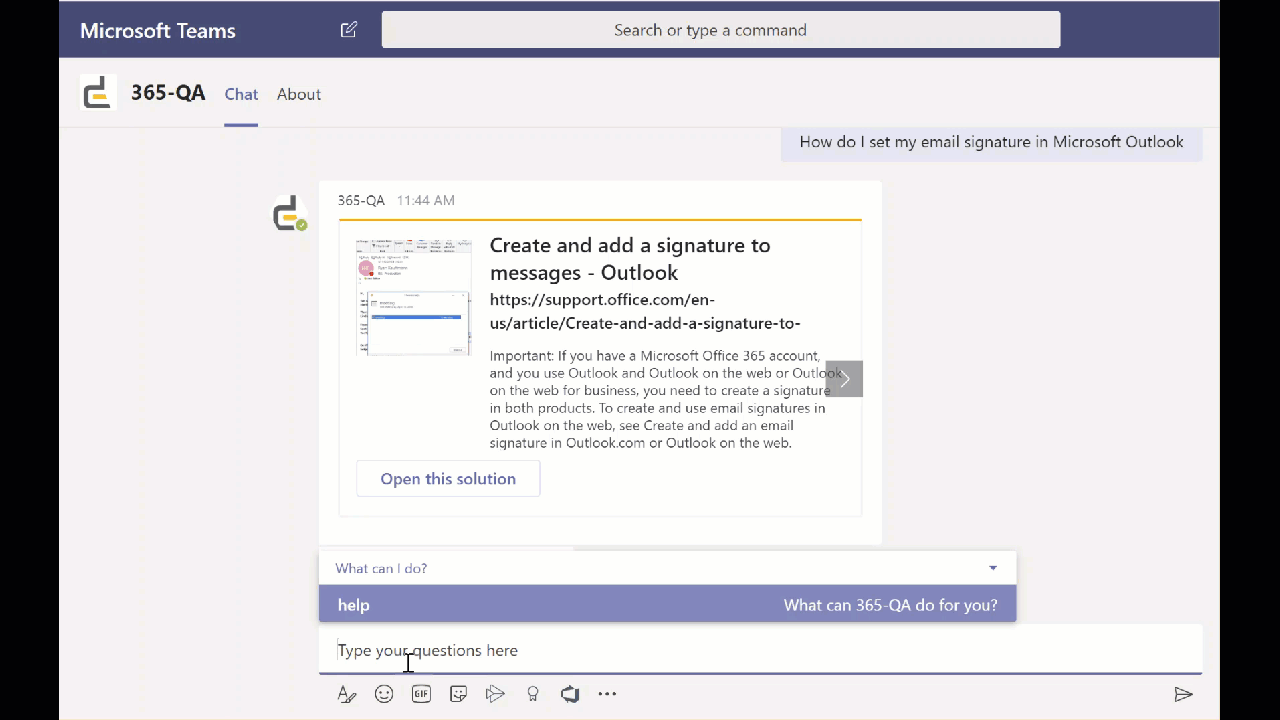Open the emoji picker
Viewport: 1280px width, 720px height.
384,694
